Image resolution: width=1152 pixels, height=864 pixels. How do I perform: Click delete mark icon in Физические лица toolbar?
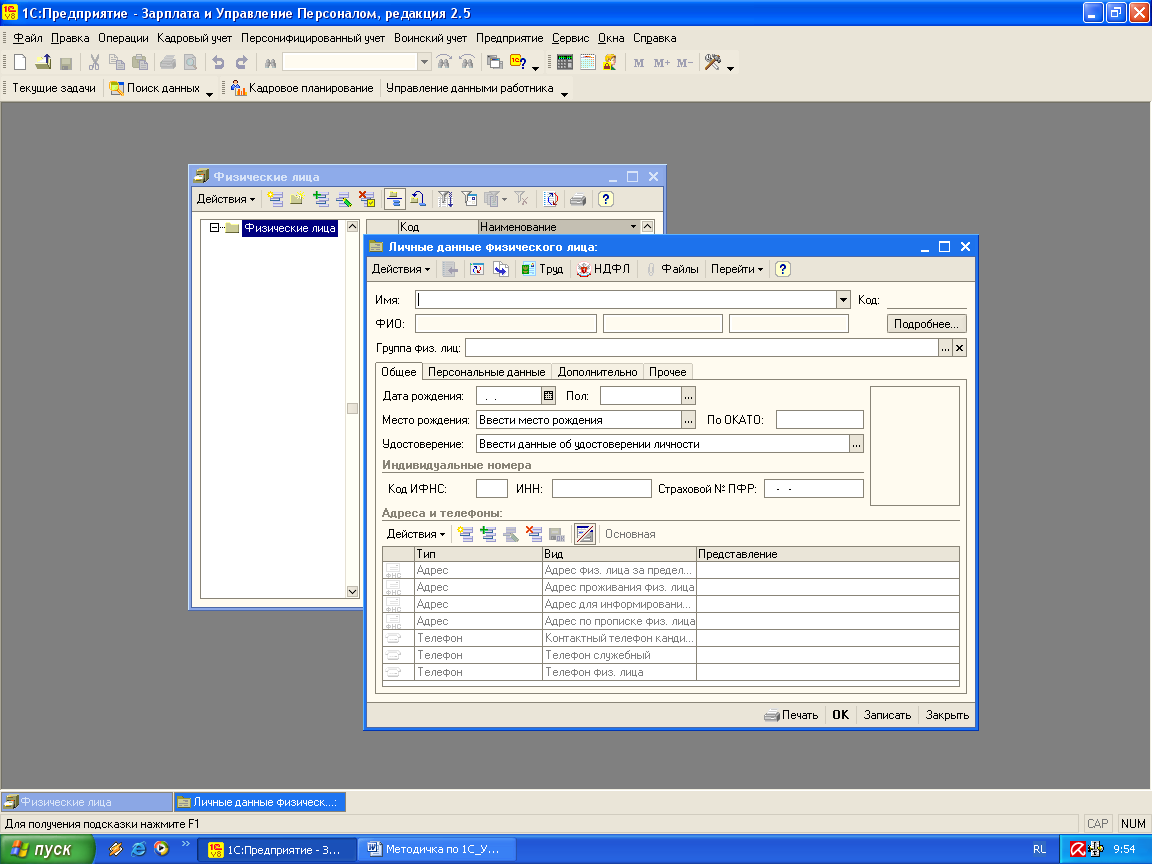(x=367, y=199)
